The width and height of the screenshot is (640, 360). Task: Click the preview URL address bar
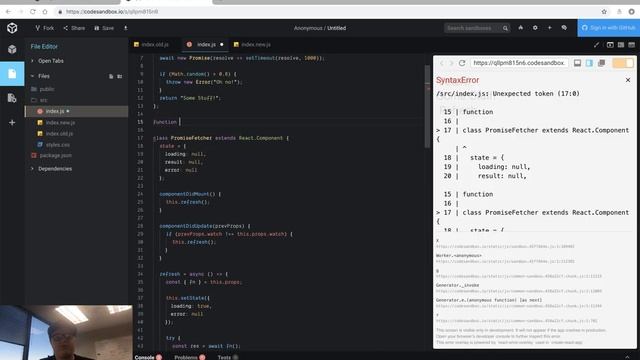pyautogui.click(x=519, y=63)
